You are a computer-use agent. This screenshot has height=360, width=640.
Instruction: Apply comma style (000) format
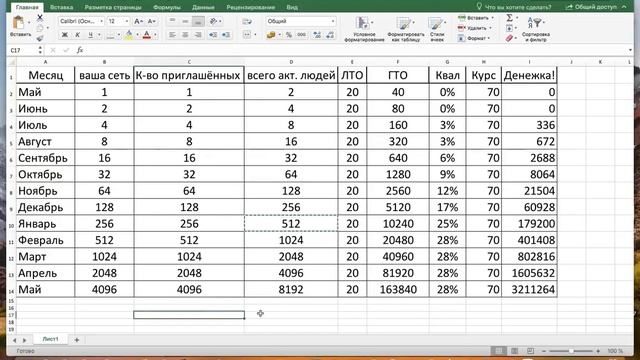(x=302, y=35)
